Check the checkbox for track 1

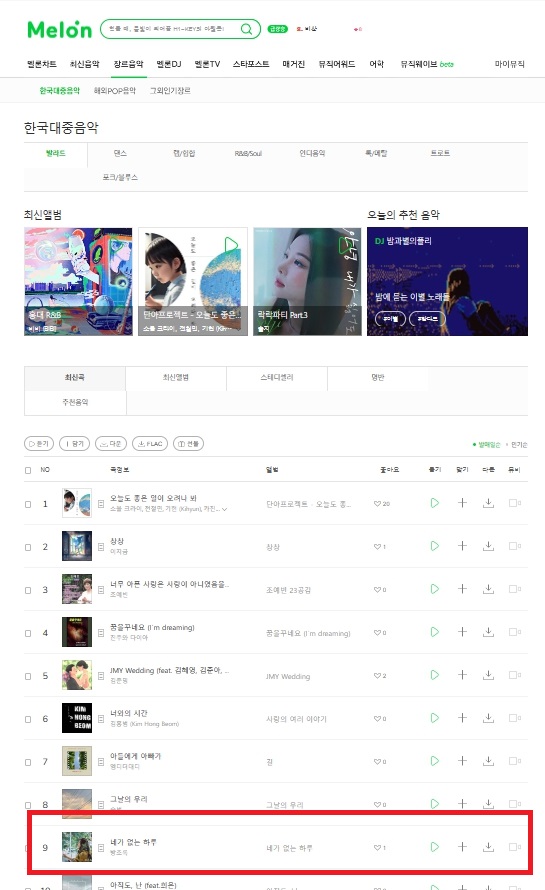[28, 505]
